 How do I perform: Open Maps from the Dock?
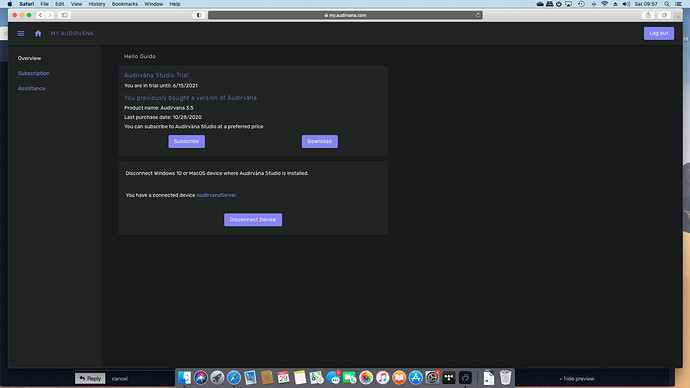point(316,377)
